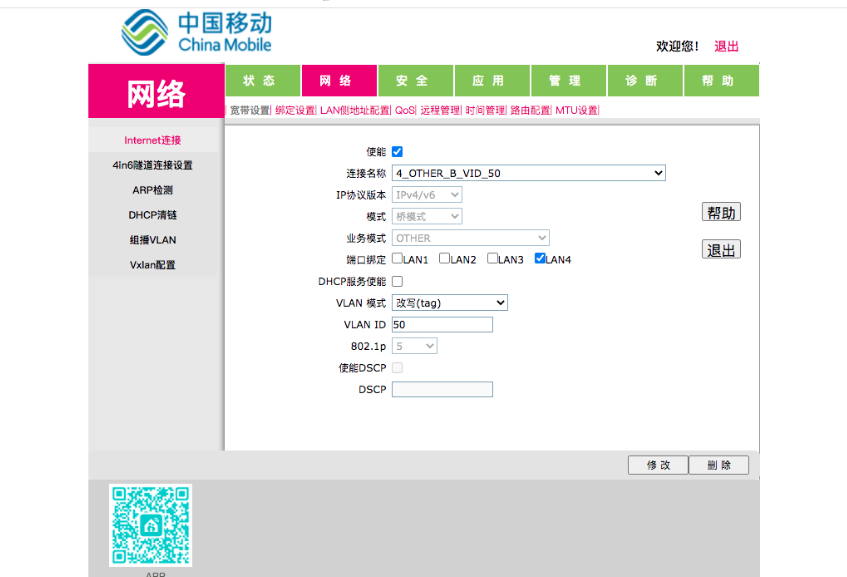
Task: Enable the DHCP服务使能 checkbox
Action: tap(397, 281)
